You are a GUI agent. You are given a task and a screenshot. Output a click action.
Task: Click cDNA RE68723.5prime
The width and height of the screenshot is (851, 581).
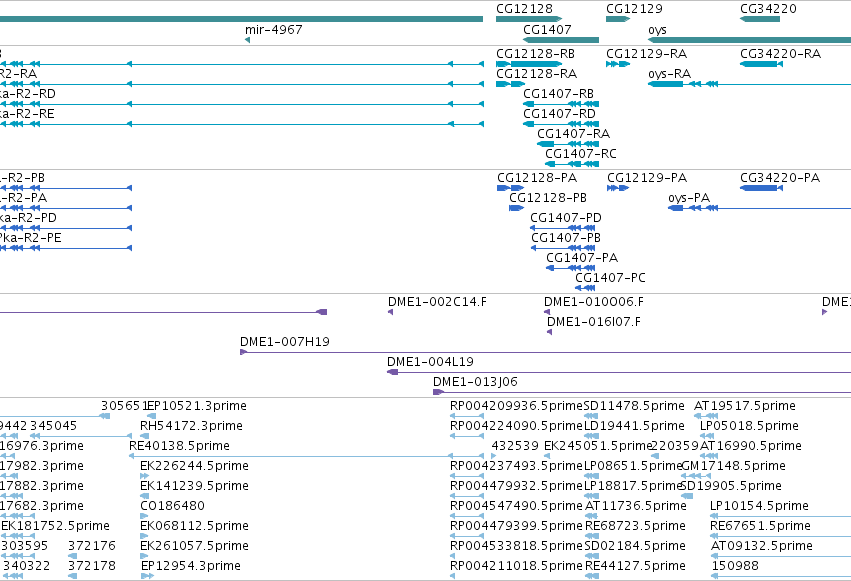coord(635,526)
